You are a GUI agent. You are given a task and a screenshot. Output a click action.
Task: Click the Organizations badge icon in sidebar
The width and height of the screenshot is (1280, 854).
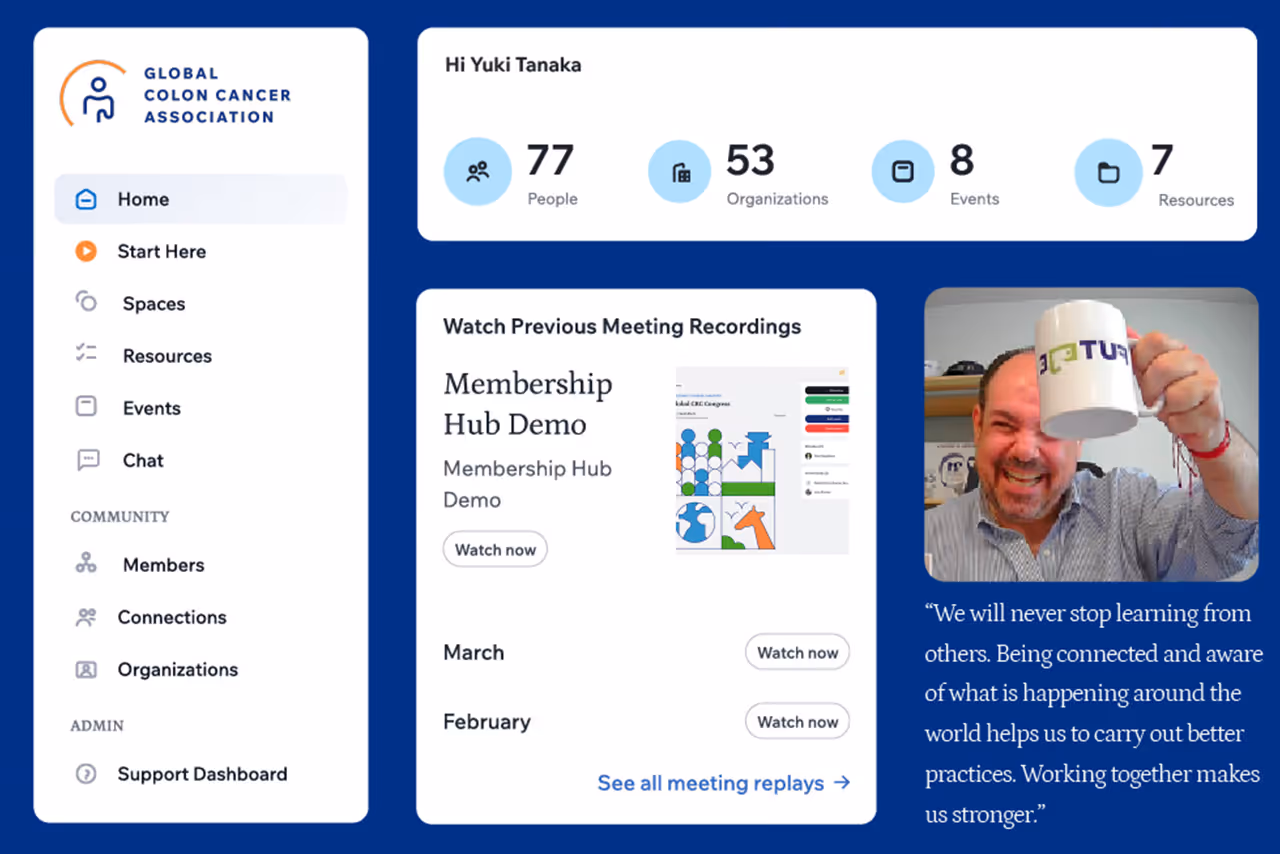86,669
